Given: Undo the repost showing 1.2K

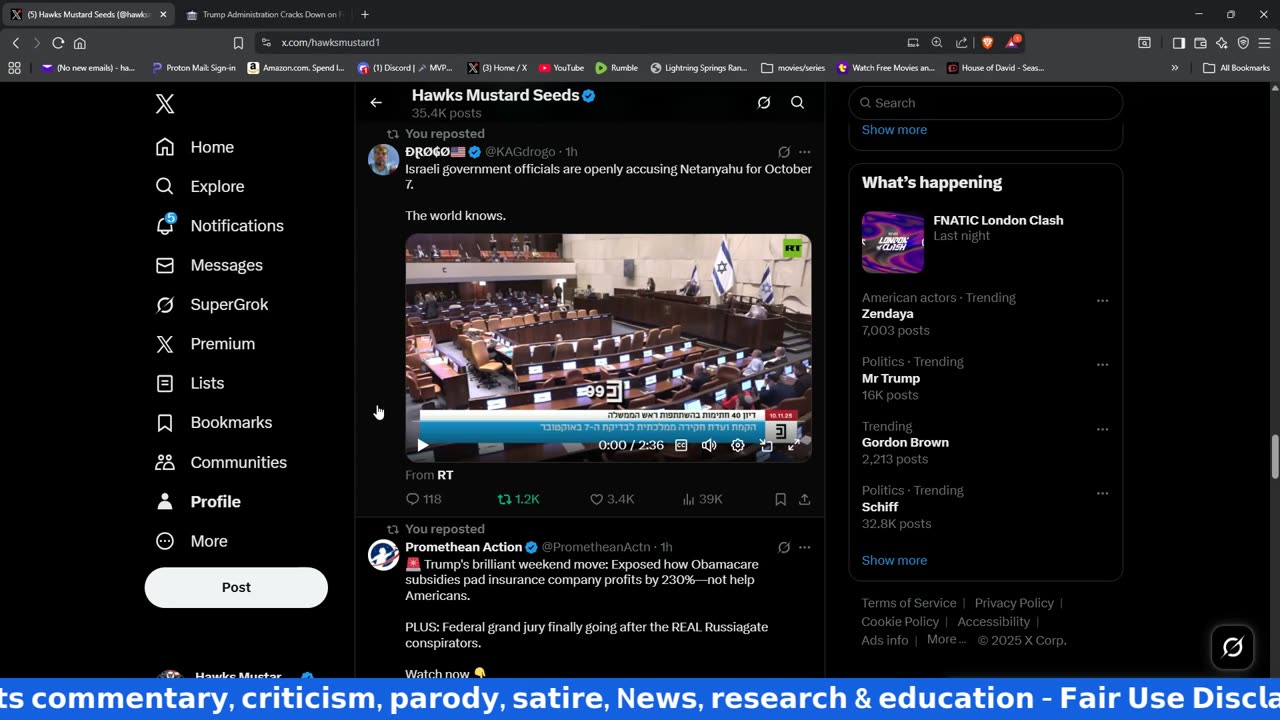Looking at the screenshot, I should coord(518,499).
